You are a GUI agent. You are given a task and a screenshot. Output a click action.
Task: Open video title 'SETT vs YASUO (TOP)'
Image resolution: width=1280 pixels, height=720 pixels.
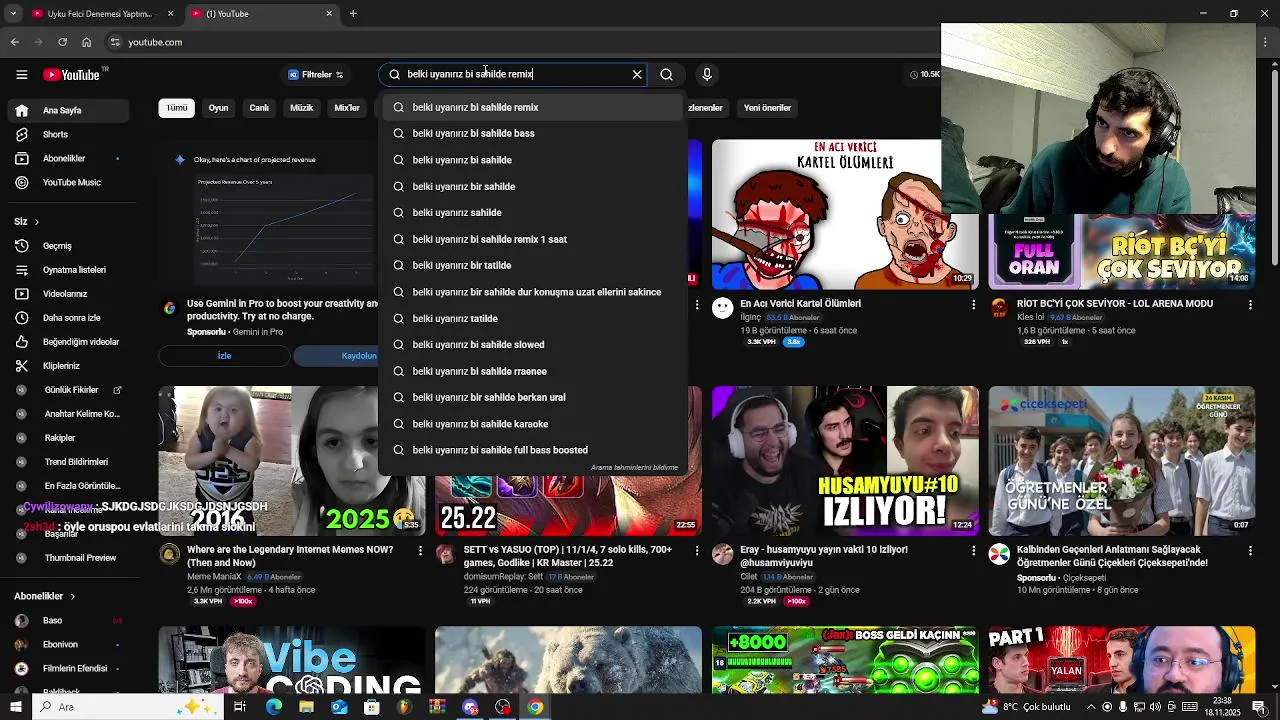click(567, 556)
